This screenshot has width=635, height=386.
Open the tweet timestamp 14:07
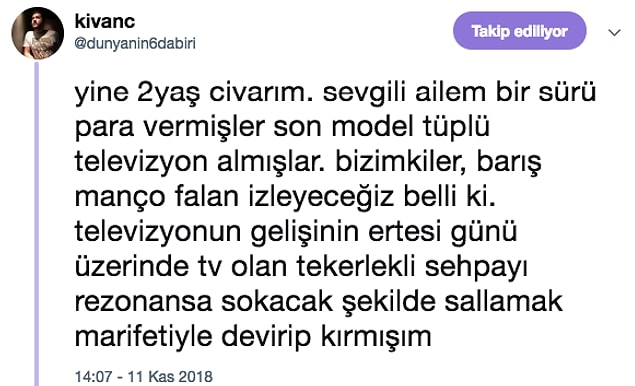point(93,377)
